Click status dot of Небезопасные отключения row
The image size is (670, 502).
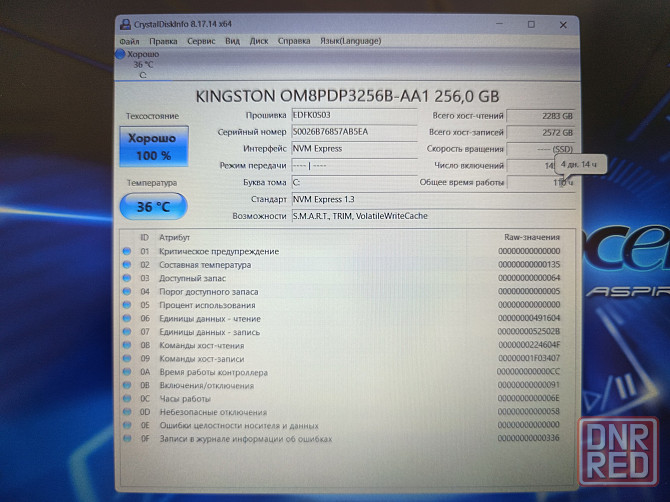(127, 412)
